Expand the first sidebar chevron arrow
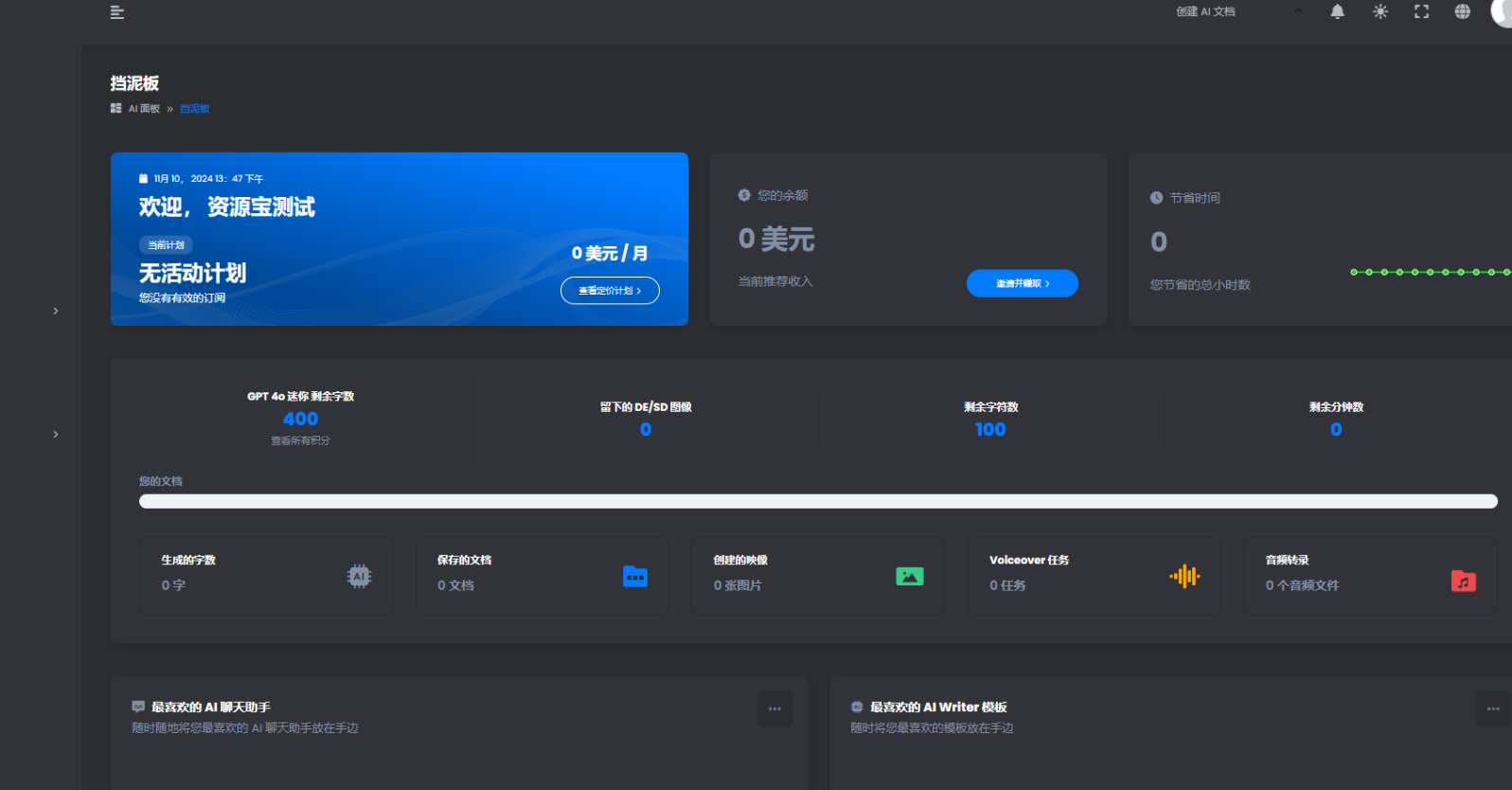 coord(56,311)
